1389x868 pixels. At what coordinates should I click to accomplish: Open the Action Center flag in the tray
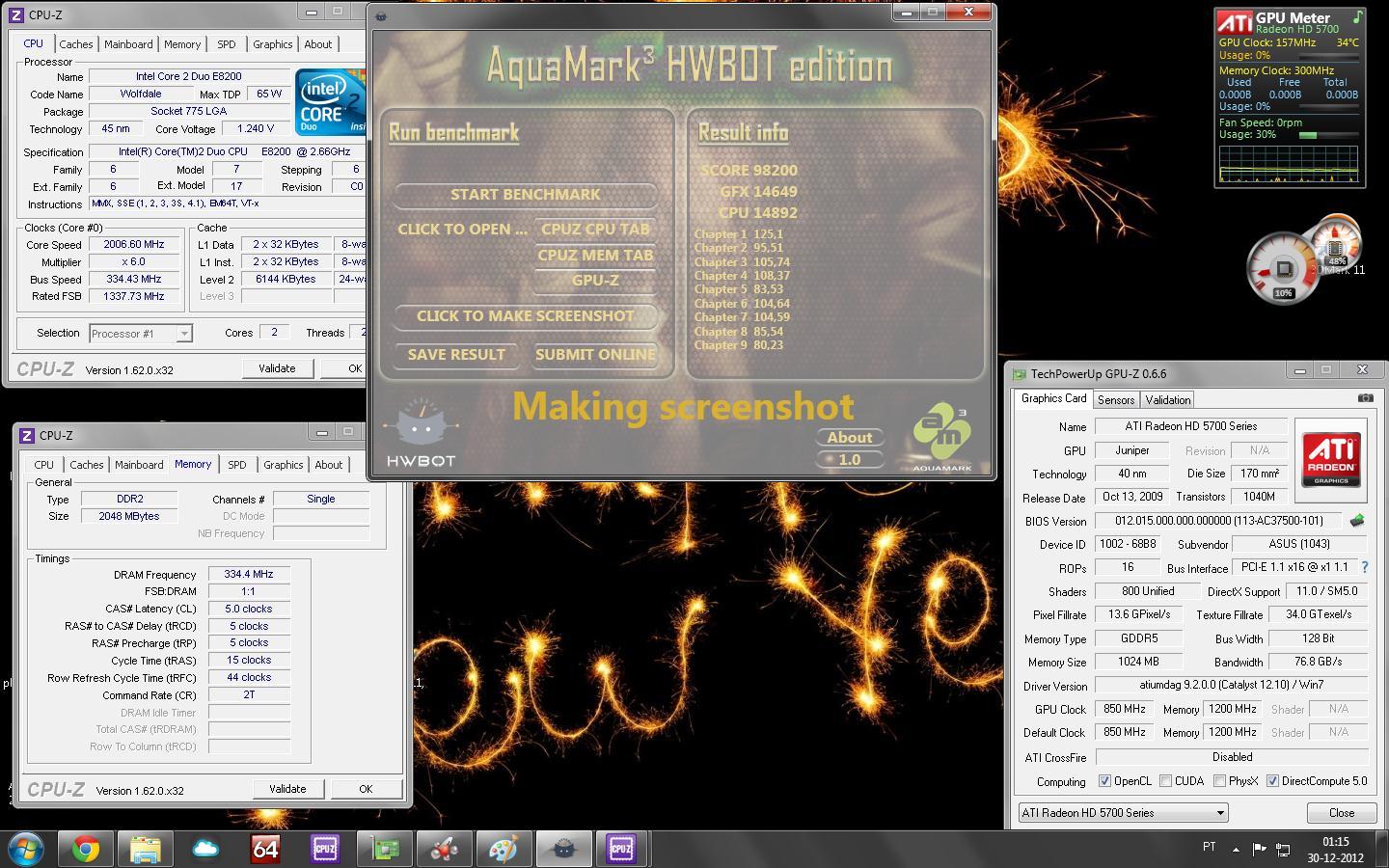[1259, 849]
